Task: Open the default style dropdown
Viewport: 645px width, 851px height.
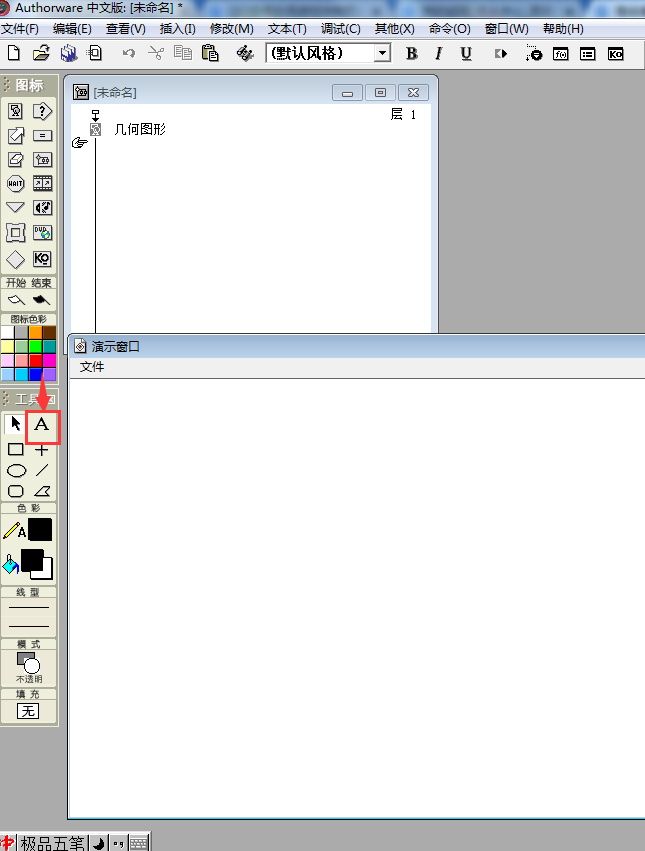Action: [382, 54]
